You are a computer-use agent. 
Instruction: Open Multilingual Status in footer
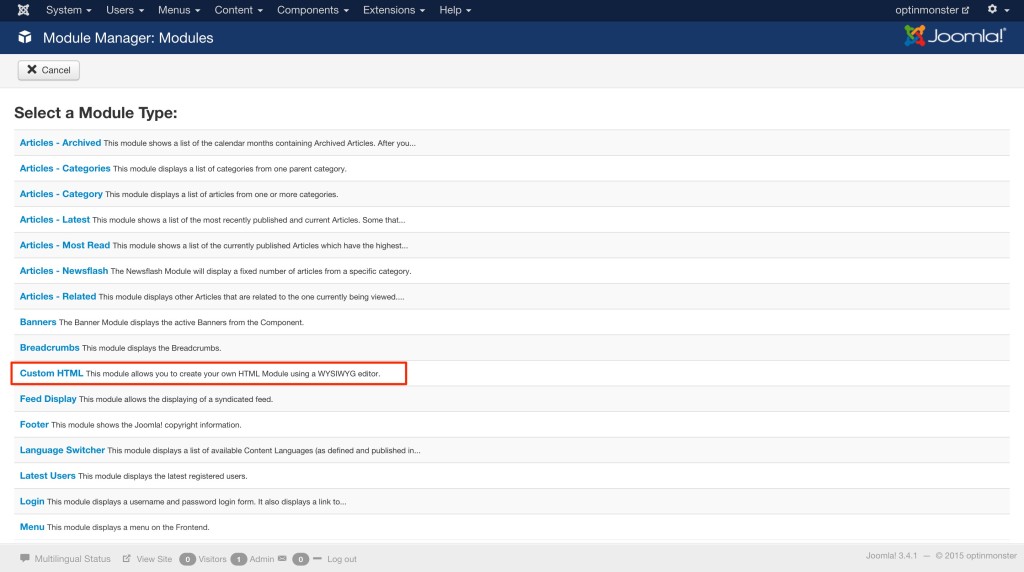pyautogui.click(x=72, y=559)
